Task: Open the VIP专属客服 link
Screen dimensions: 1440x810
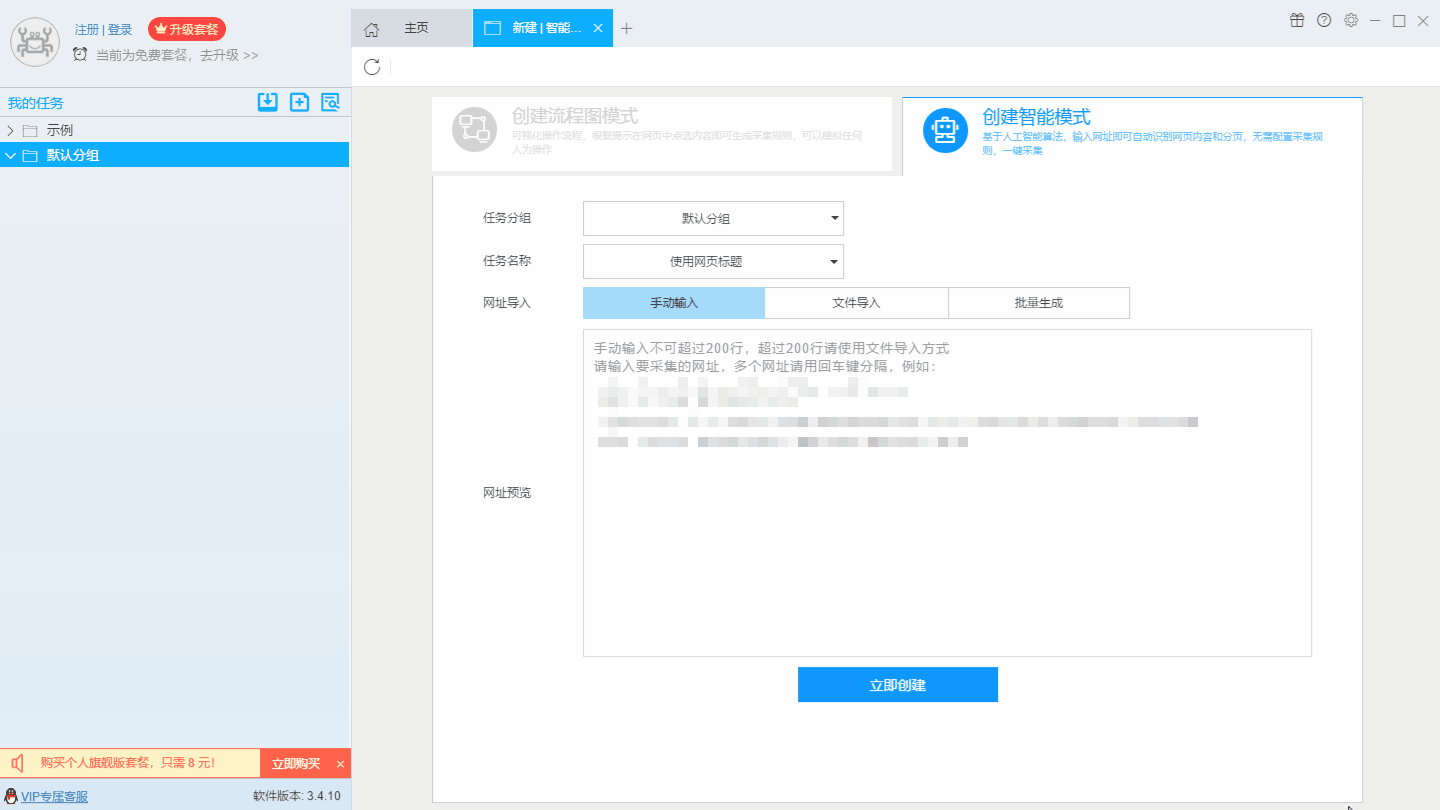Action: pos(54,796)
